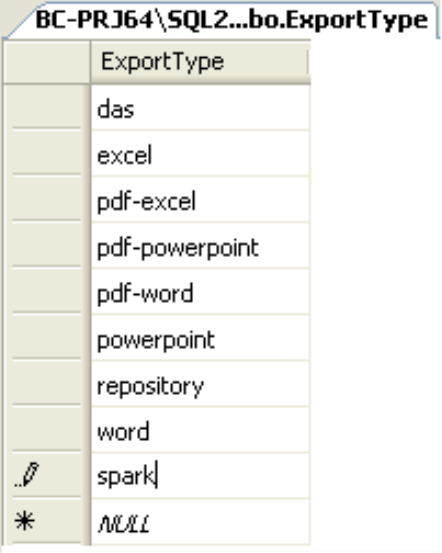442x553 pixels.
Task: Click the row selector beside 'repository'
Action: 47,383
